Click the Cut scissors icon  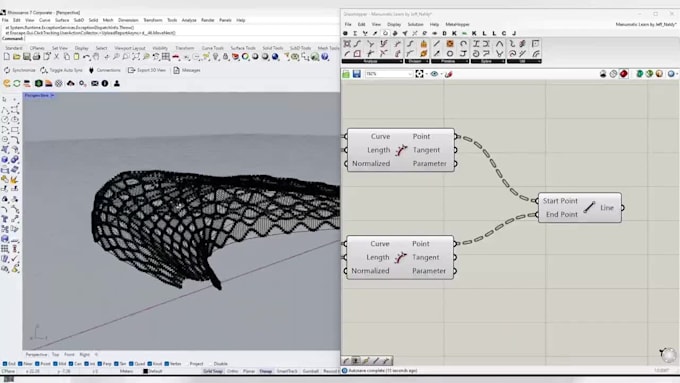[x=56, y=57]
